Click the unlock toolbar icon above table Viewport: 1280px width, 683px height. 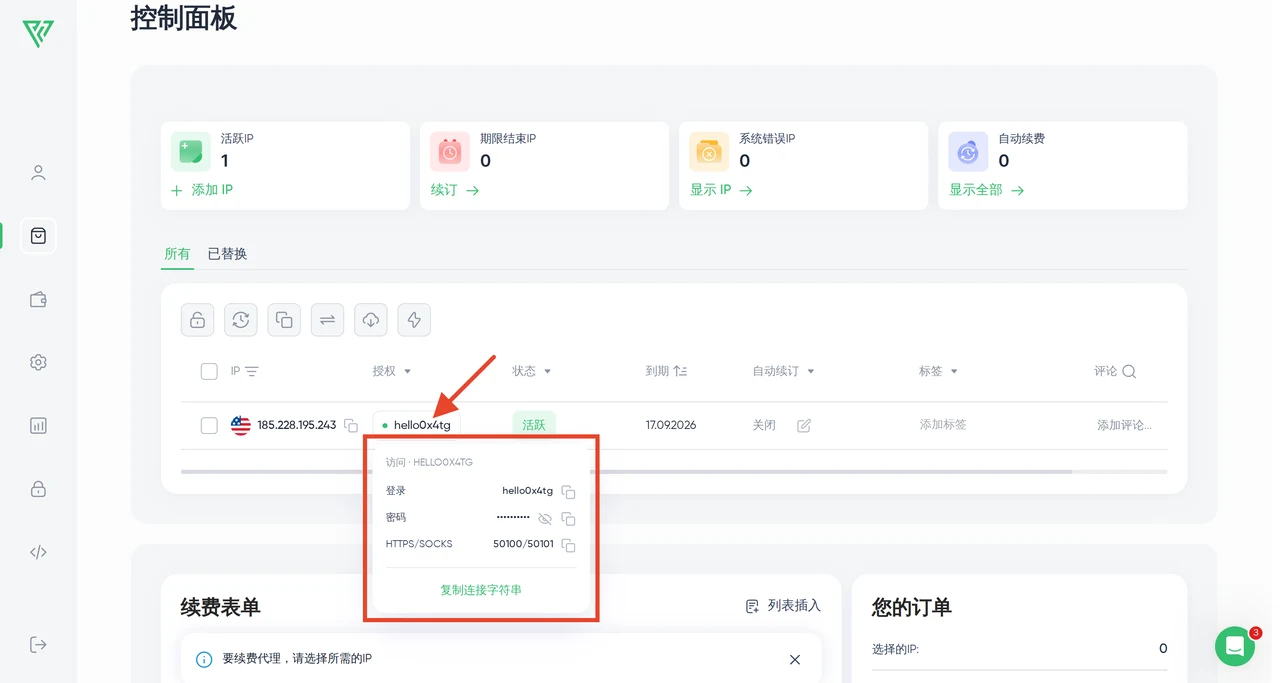click(198, 320)
